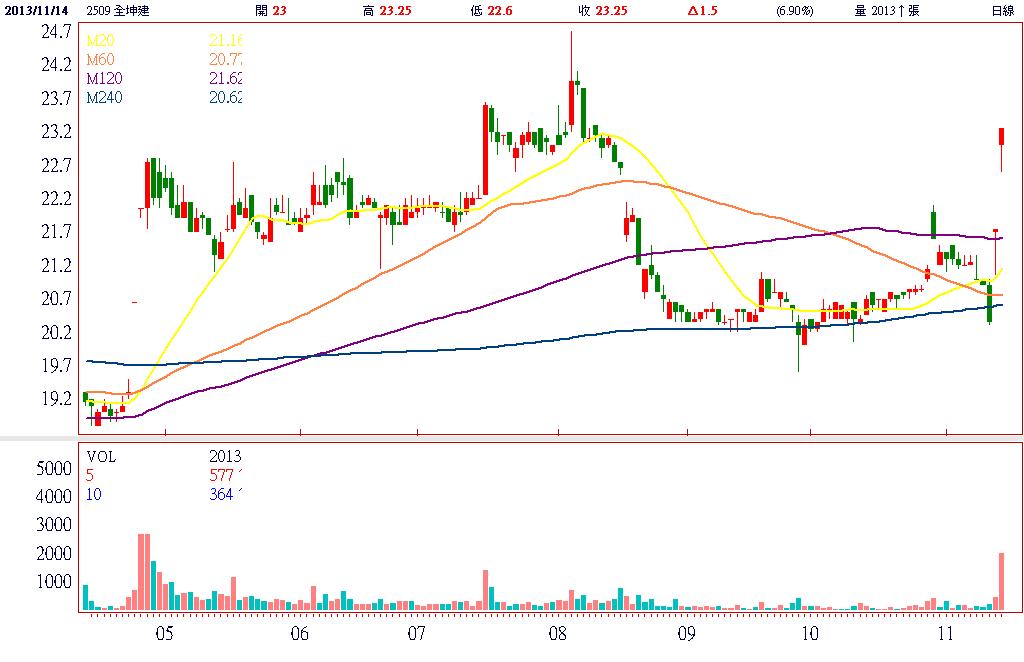Click the low price 22.6 value
This screenshot has height=662, width=1024.
[x=500, y=10]
